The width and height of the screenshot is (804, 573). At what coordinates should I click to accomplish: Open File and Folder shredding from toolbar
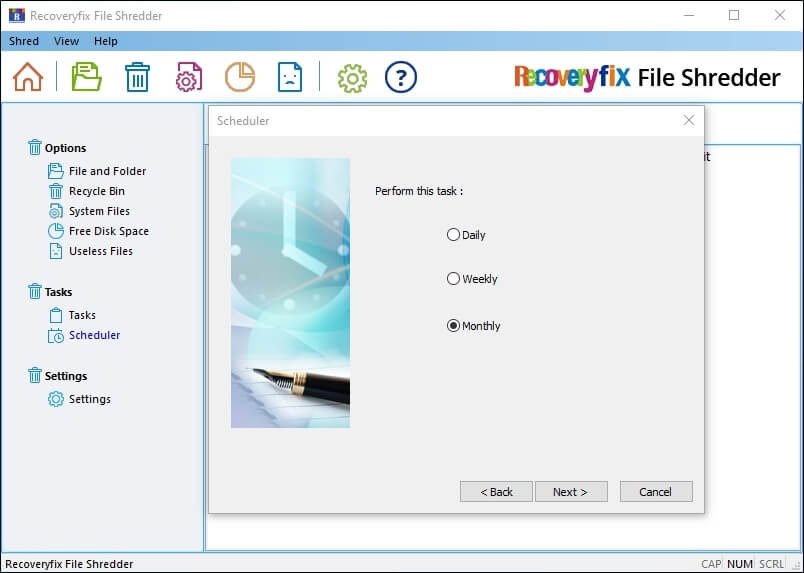pos(87,77)
